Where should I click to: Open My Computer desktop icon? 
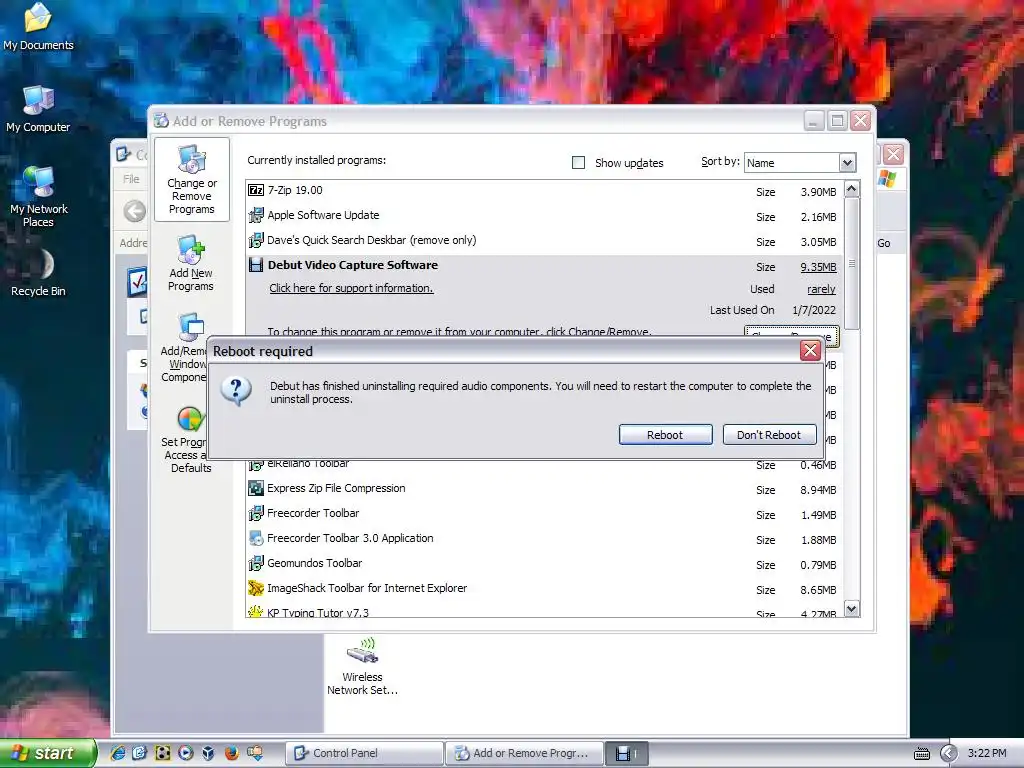pos(39,109)
